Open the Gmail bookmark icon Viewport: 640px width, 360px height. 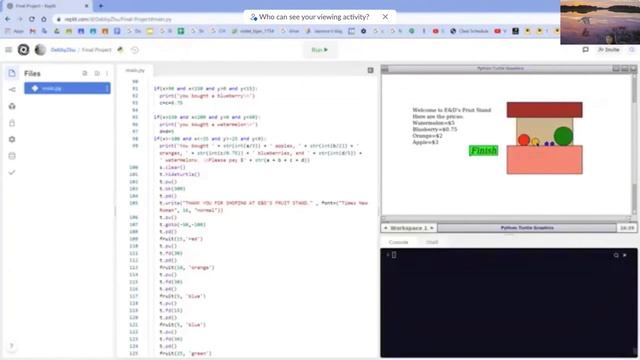(x=33, y=31)
